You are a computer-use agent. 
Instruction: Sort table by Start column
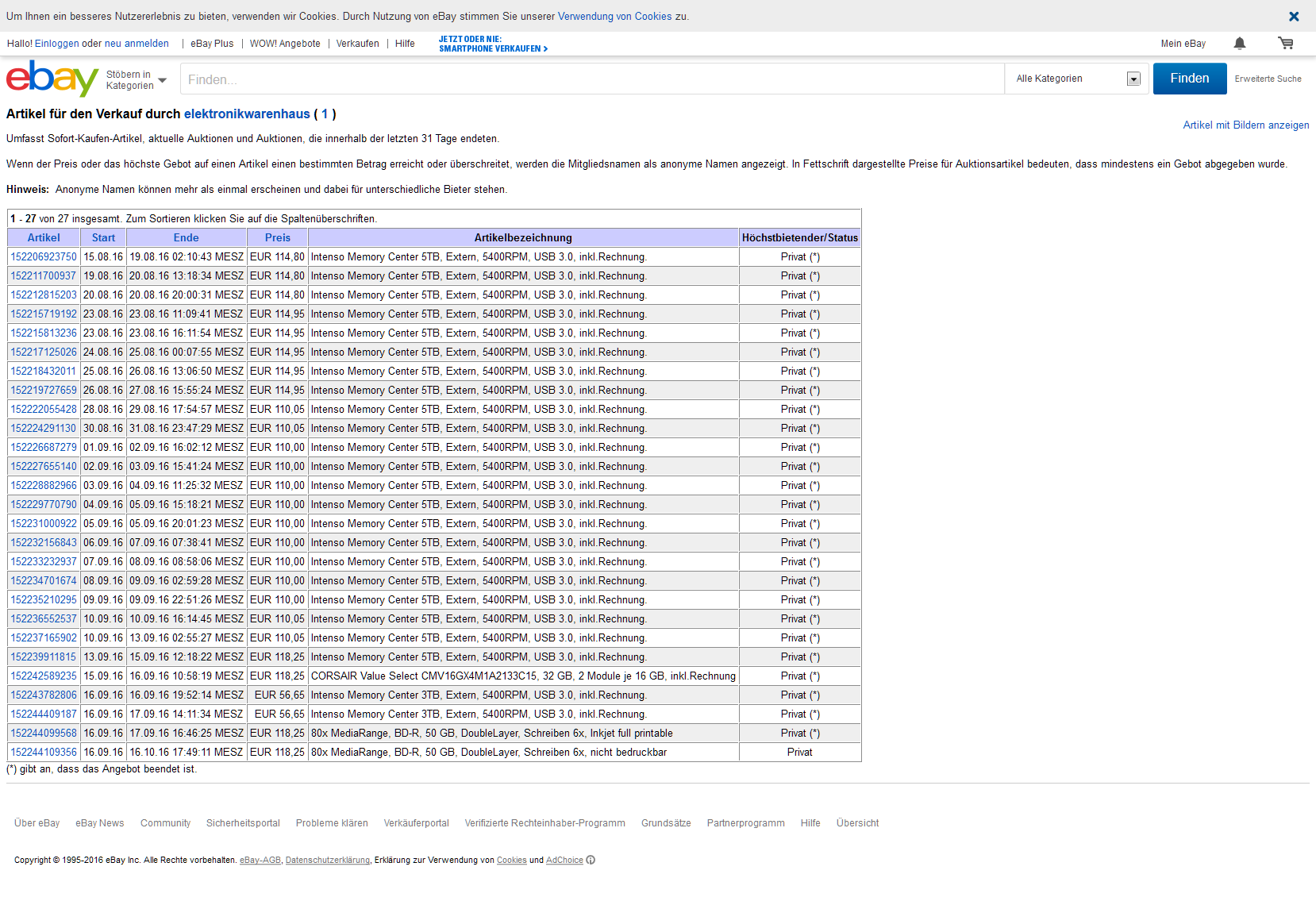[x=103, y=237]
